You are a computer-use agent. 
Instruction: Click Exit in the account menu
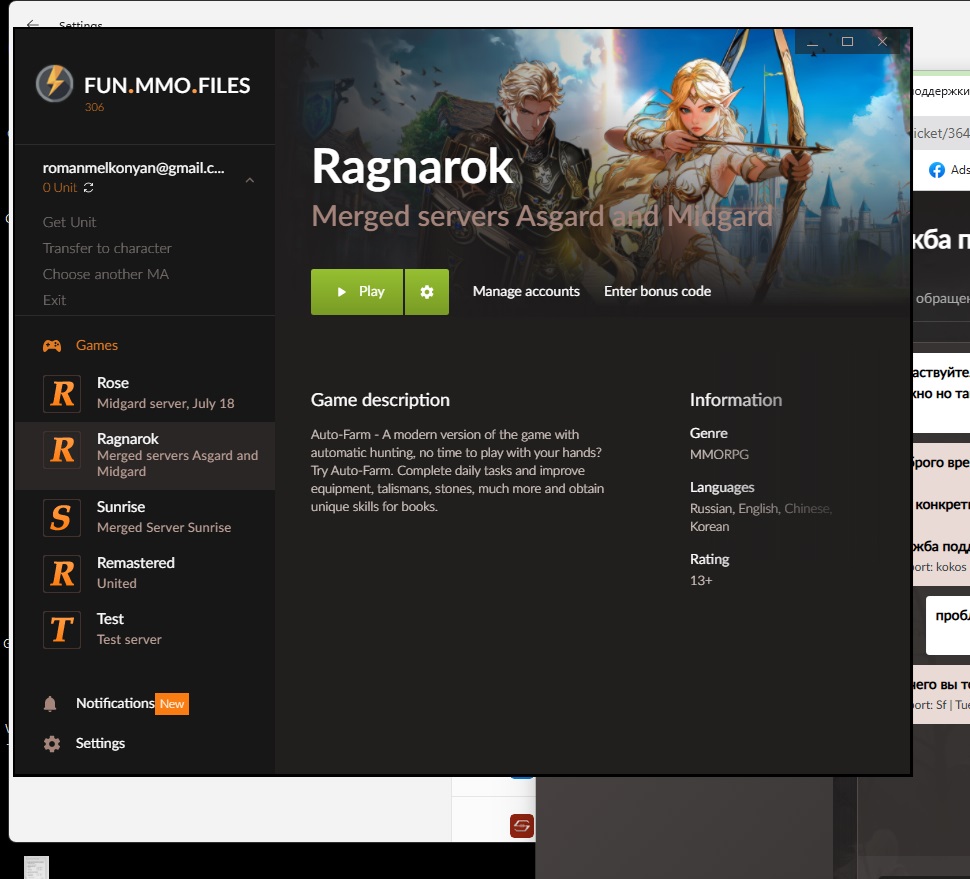coord(54,300)
